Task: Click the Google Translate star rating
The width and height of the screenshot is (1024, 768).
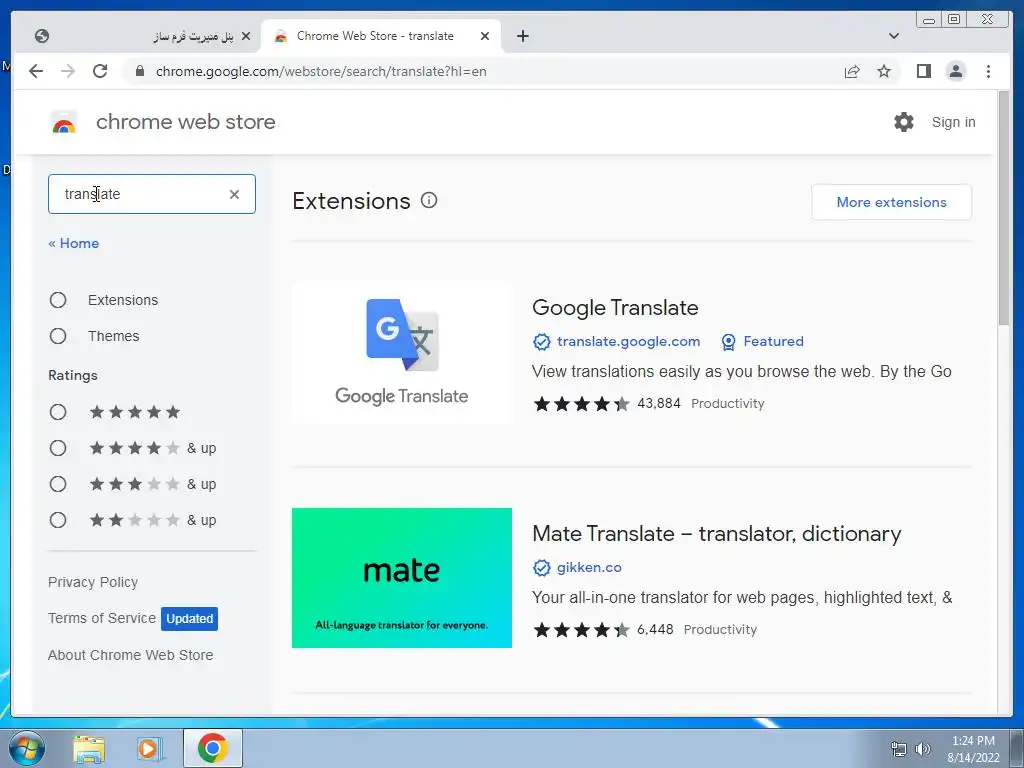Action: click(x=581, y=404)
